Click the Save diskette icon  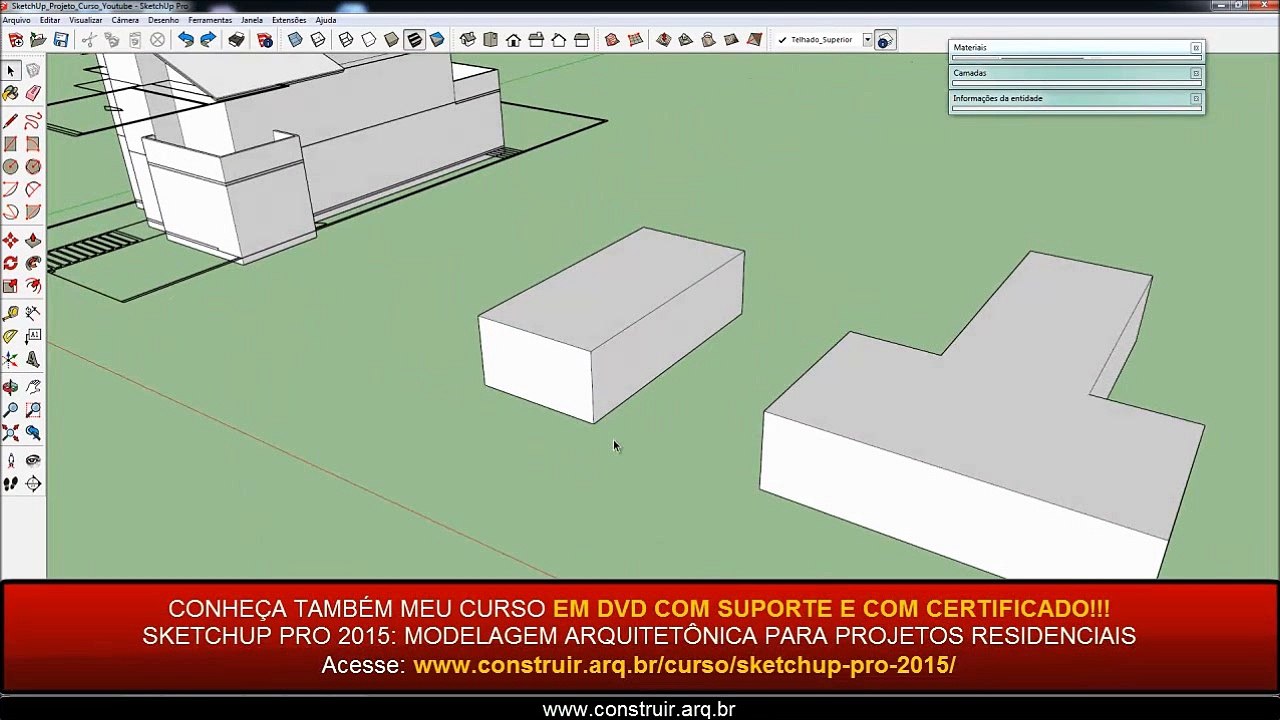pyautogui.click(x=61, y=40)
